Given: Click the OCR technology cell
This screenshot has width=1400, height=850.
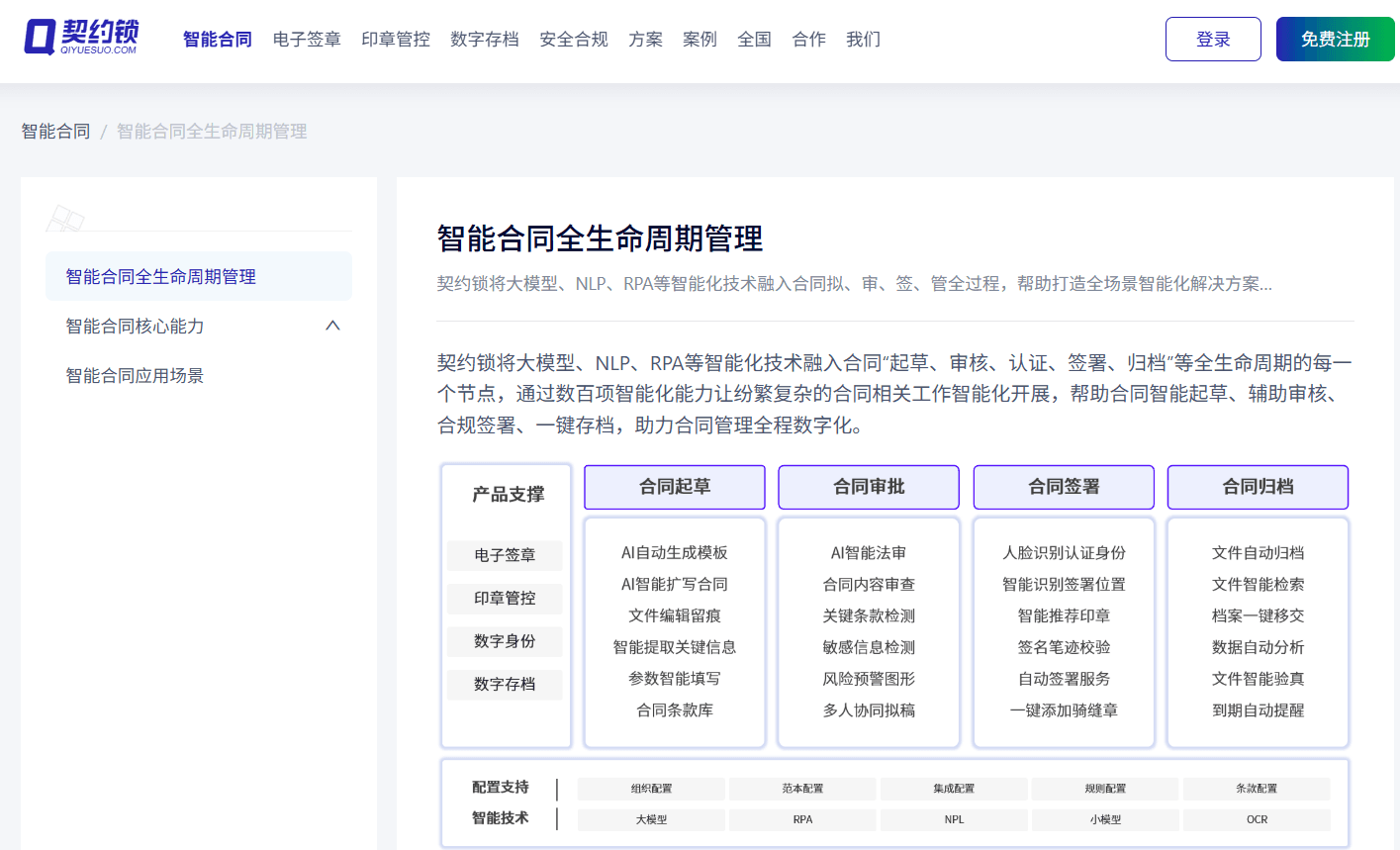Looking at the screenshot, I should [x=1257, y=819].
